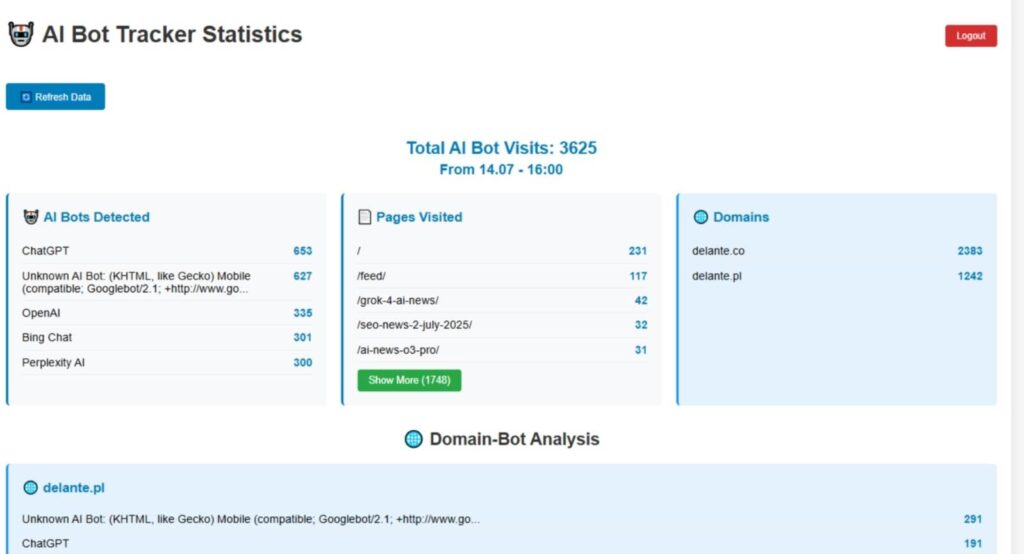The width and height of the screenshot is (1024, 554).
Task: Click the Bing Chat bot entry
Action: pyautogui.click(x=47, y=337)
